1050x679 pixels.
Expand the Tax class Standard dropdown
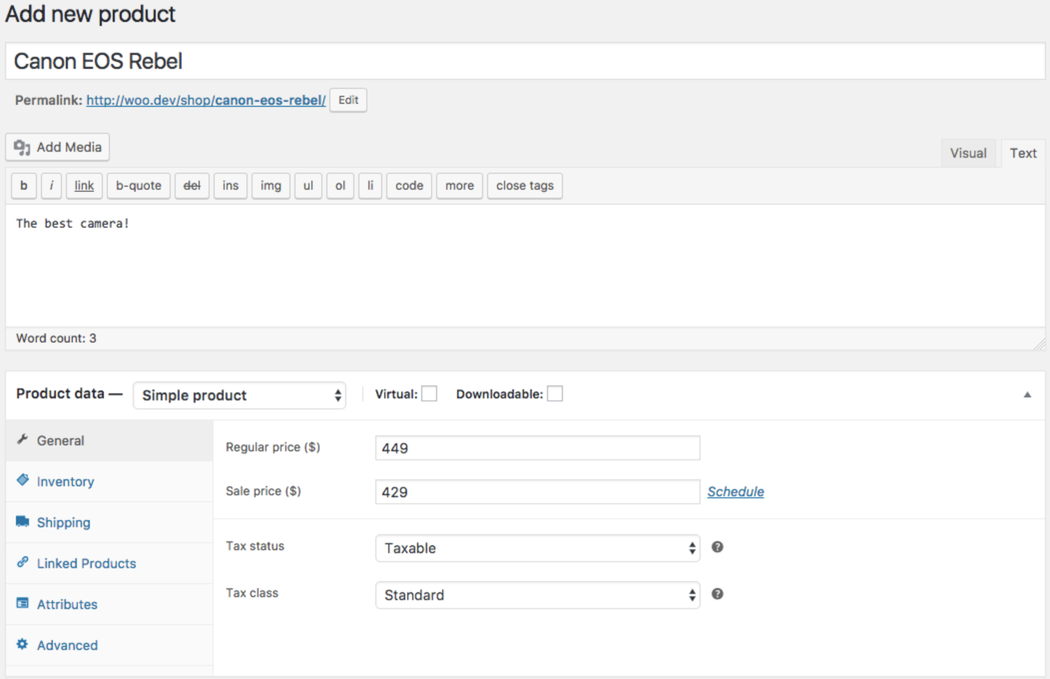(537, 595)
